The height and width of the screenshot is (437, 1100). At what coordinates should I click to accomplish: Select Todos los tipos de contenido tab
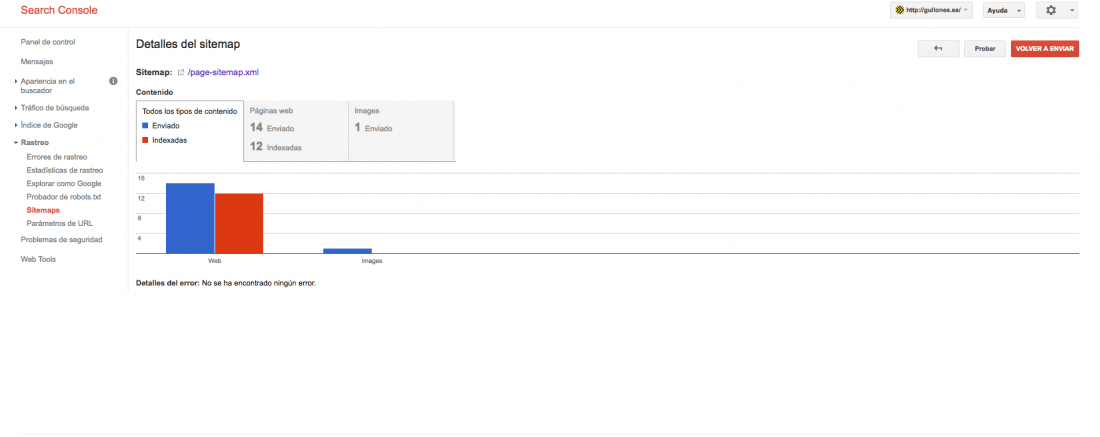point(190,130)
